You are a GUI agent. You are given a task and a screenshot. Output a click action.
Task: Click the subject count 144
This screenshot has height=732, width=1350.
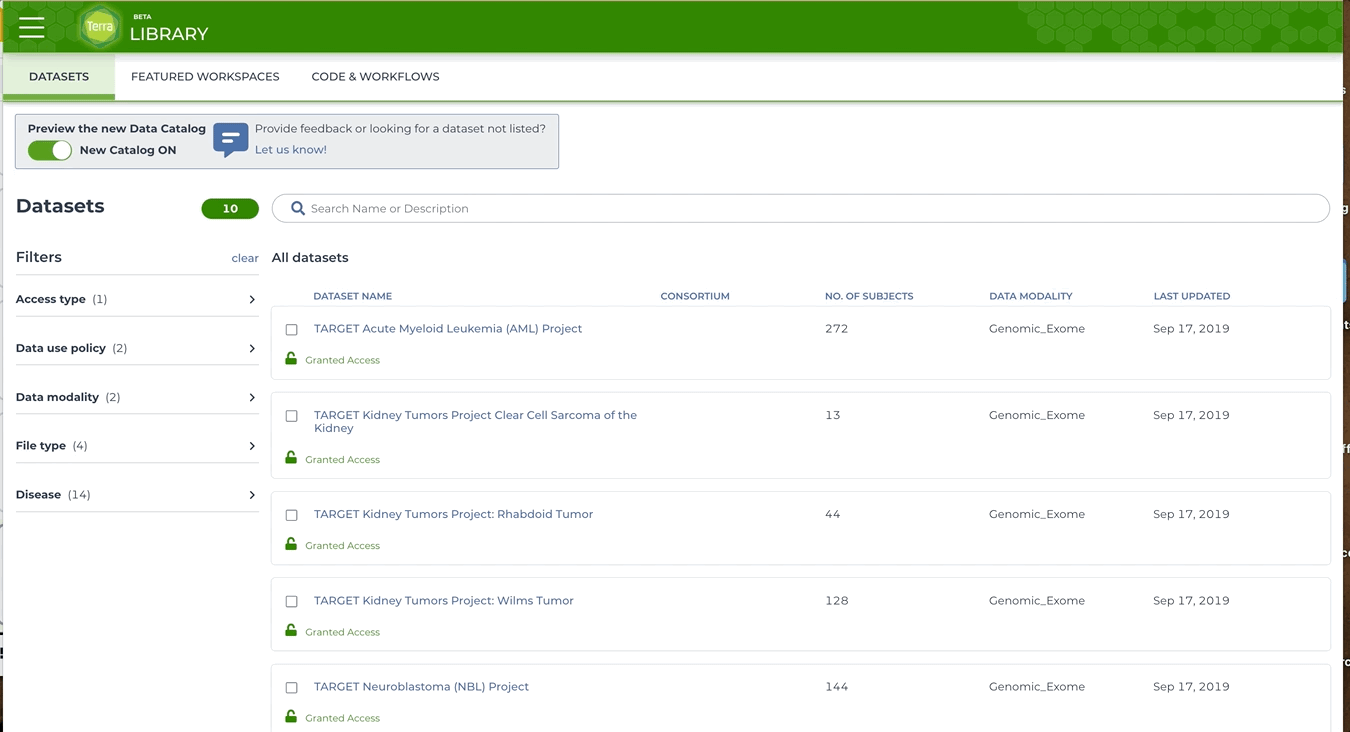tap(836, 686)
